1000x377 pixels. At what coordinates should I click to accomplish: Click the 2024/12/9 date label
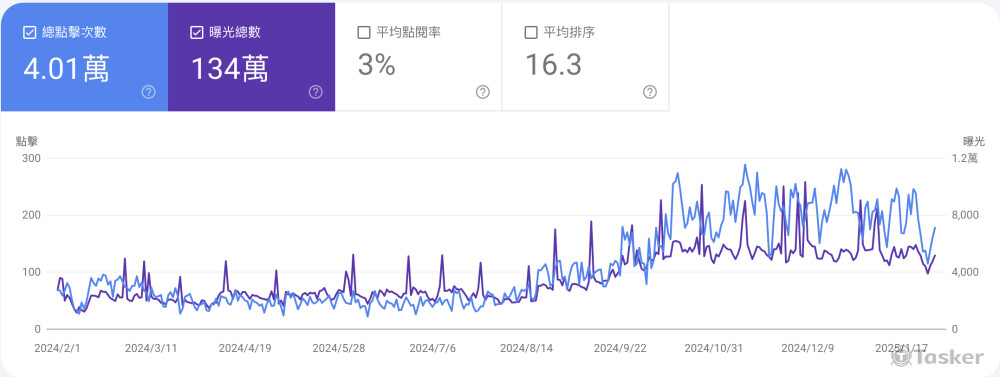pyautogui.click(x=807, y=349)
